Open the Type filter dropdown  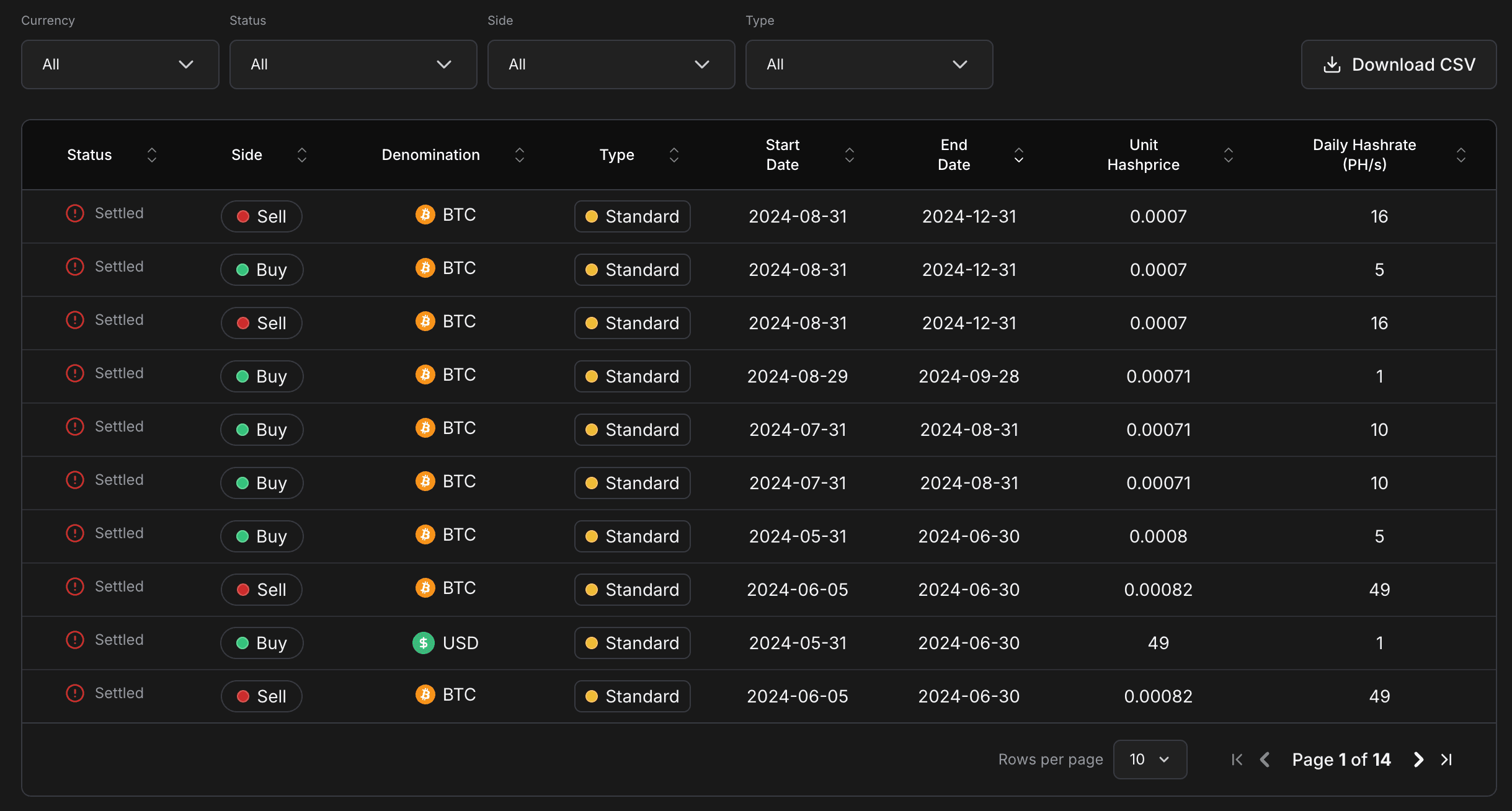point(868,64)
